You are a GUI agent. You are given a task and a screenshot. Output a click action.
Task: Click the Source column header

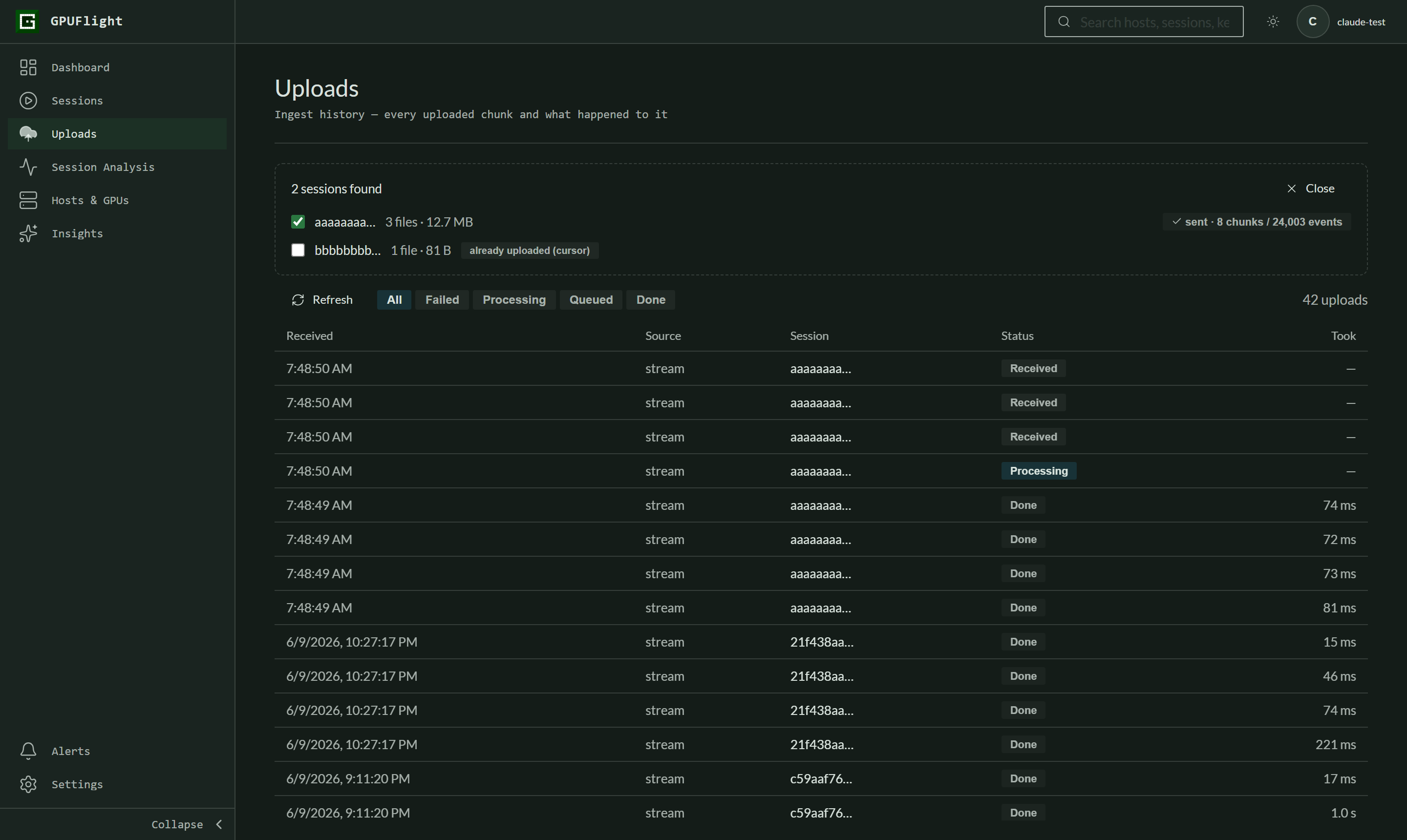pos(663,336)
